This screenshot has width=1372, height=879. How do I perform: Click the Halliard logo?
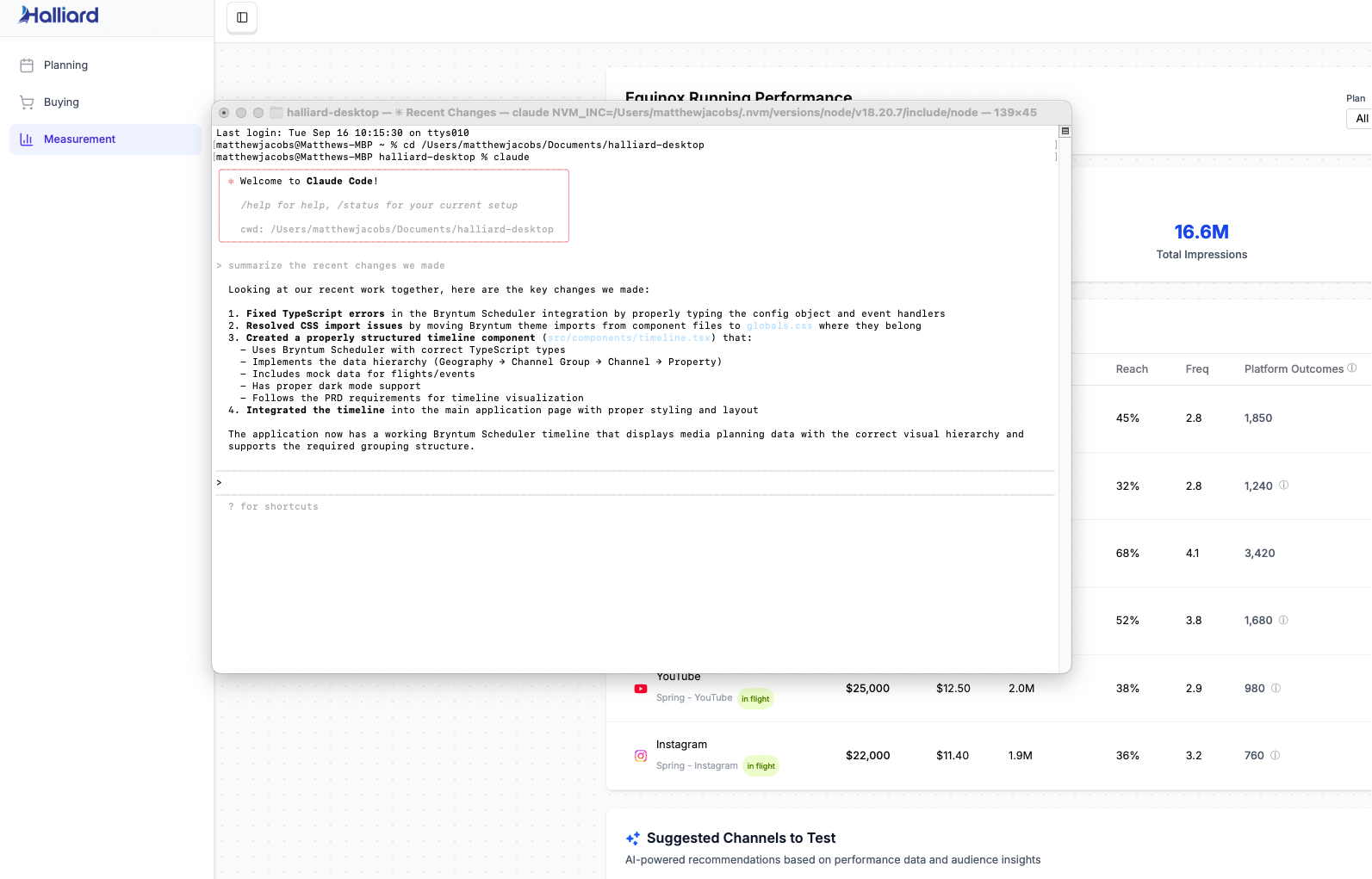(x=59, y=15)
